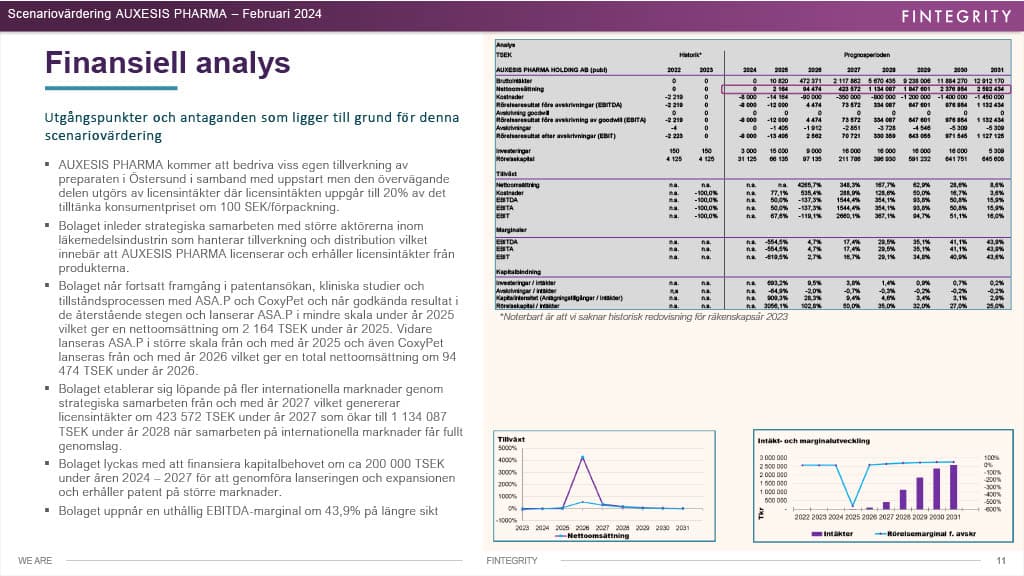
Task: Click the bullet starting "Bolaget lyckas med att finansiera"
Action: click(x=257, y=478)
